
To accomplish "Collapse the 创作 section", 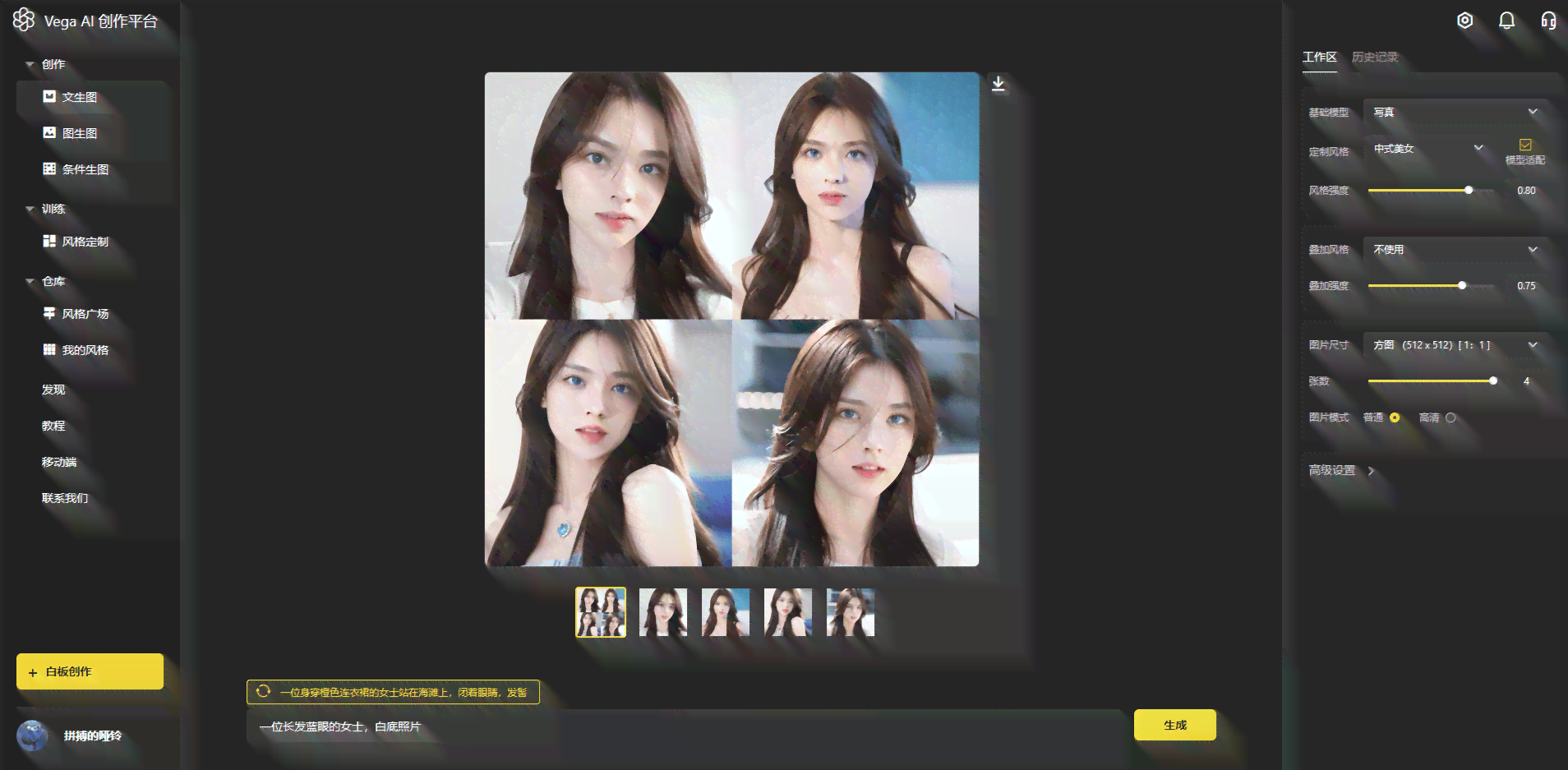I will [30, 64].
